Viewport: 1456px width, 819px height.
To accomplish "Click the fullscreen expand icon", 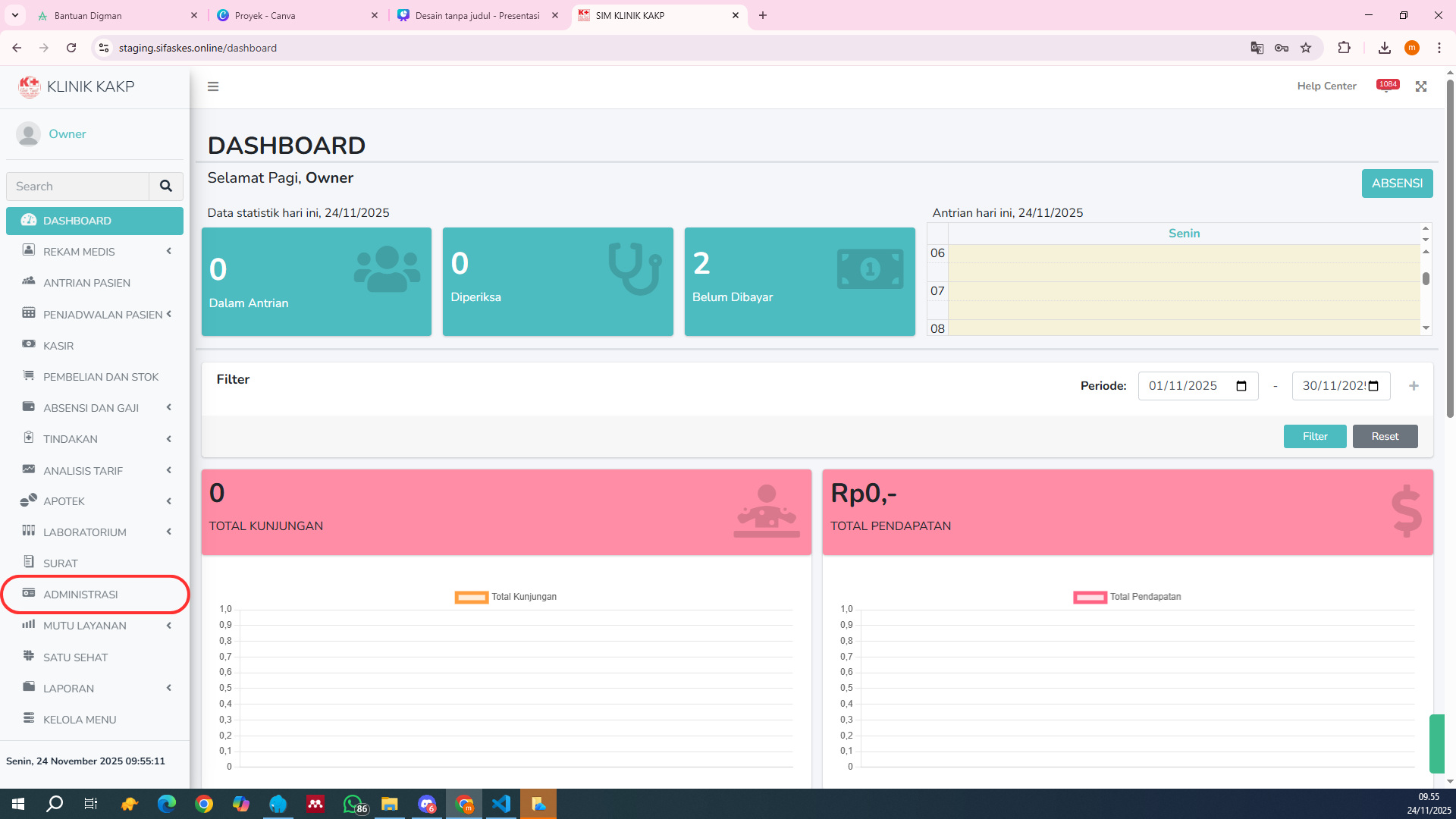I will pyautogui.click(x=1421, y=86).
